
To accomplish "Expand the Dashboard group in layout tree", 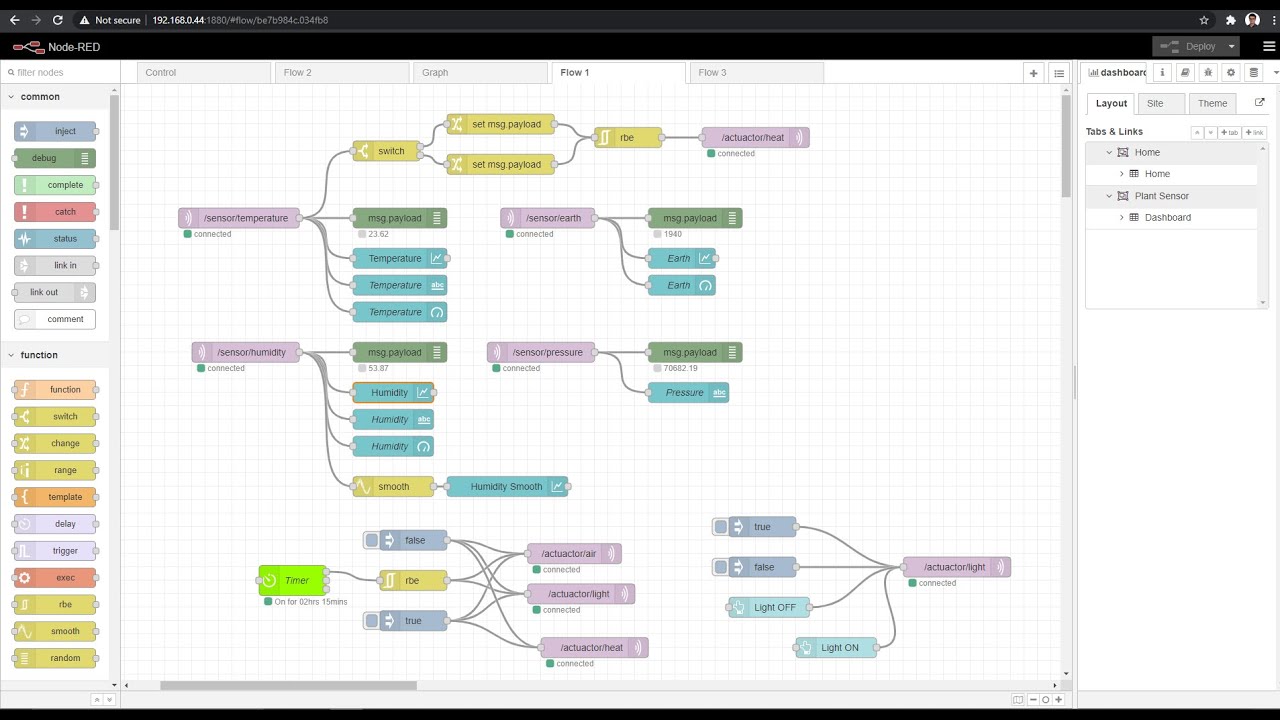I will (x=1122, y=217).
